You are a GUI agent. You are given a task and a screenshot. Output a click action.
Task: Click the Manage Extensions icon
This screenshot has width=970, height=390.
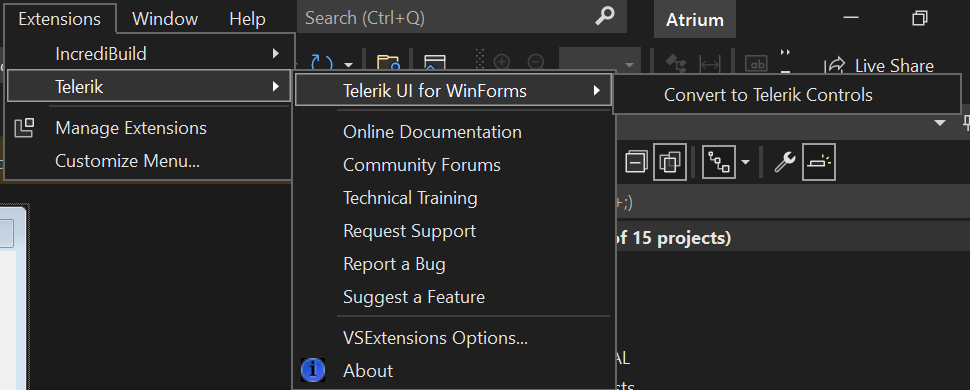click(x=24, y=128)
